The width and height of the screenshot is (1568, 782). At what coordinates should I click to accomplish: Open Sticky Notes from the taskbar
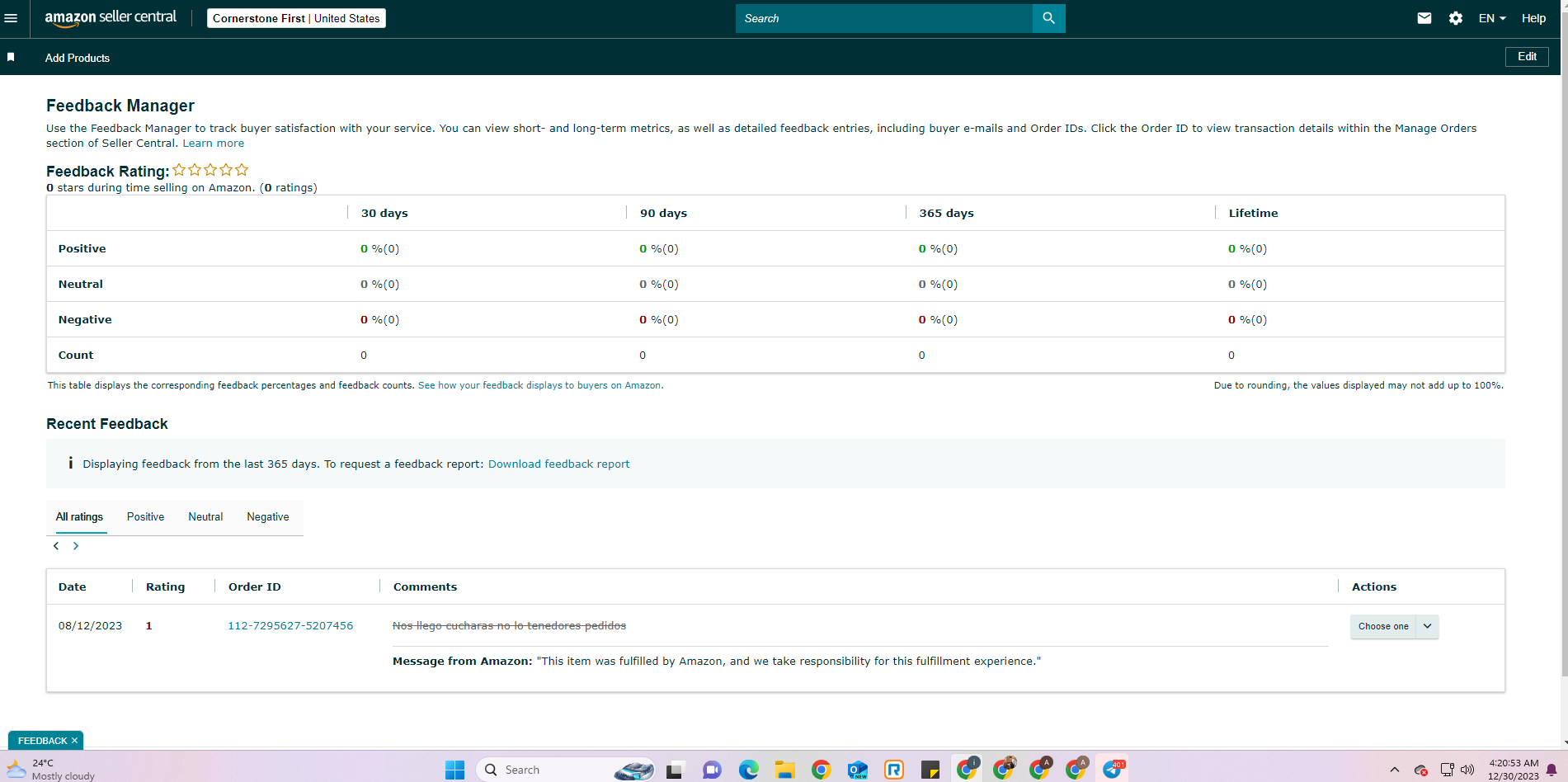point(930,770)
